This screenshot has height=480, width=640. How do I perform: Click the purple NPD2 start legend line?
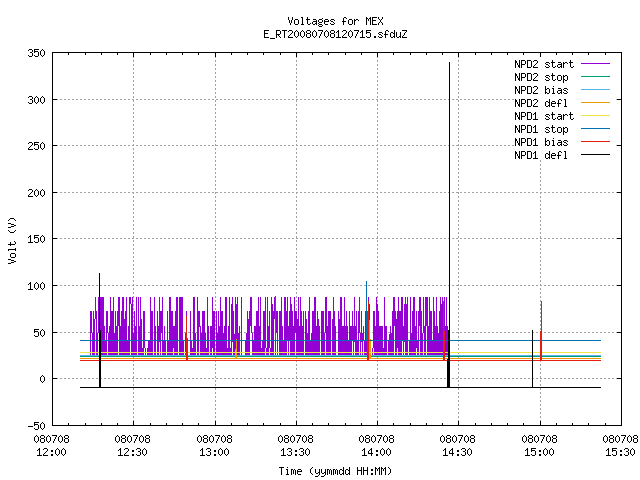(596, 64)
